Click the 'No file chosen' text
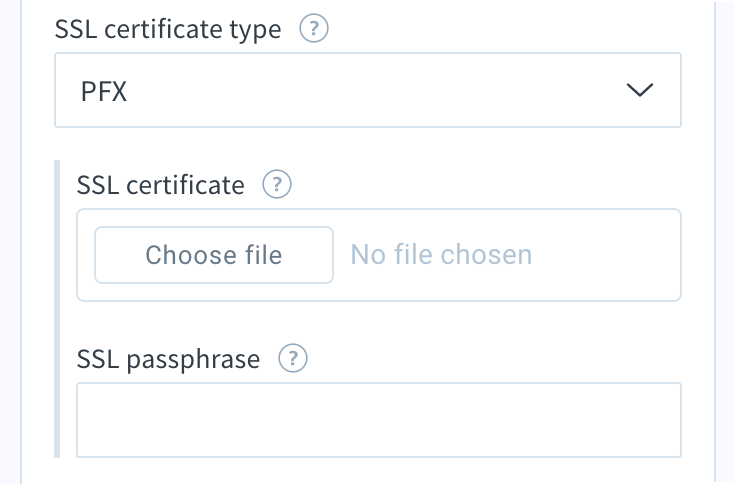734x484 pixels. pyautogui.click(x=441, y=255)
